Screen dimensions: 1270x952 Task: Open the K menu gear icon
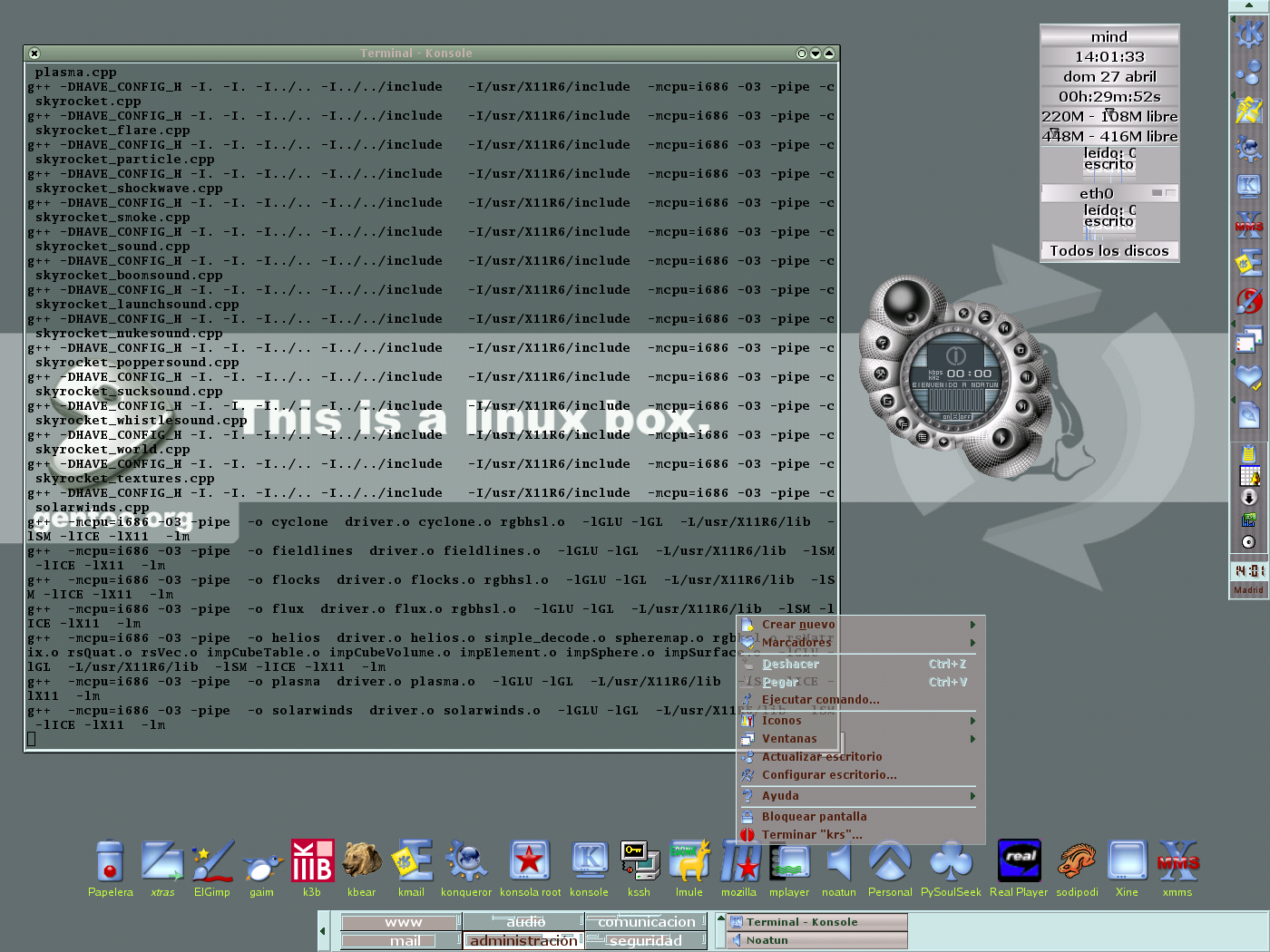pos(1249,34)
